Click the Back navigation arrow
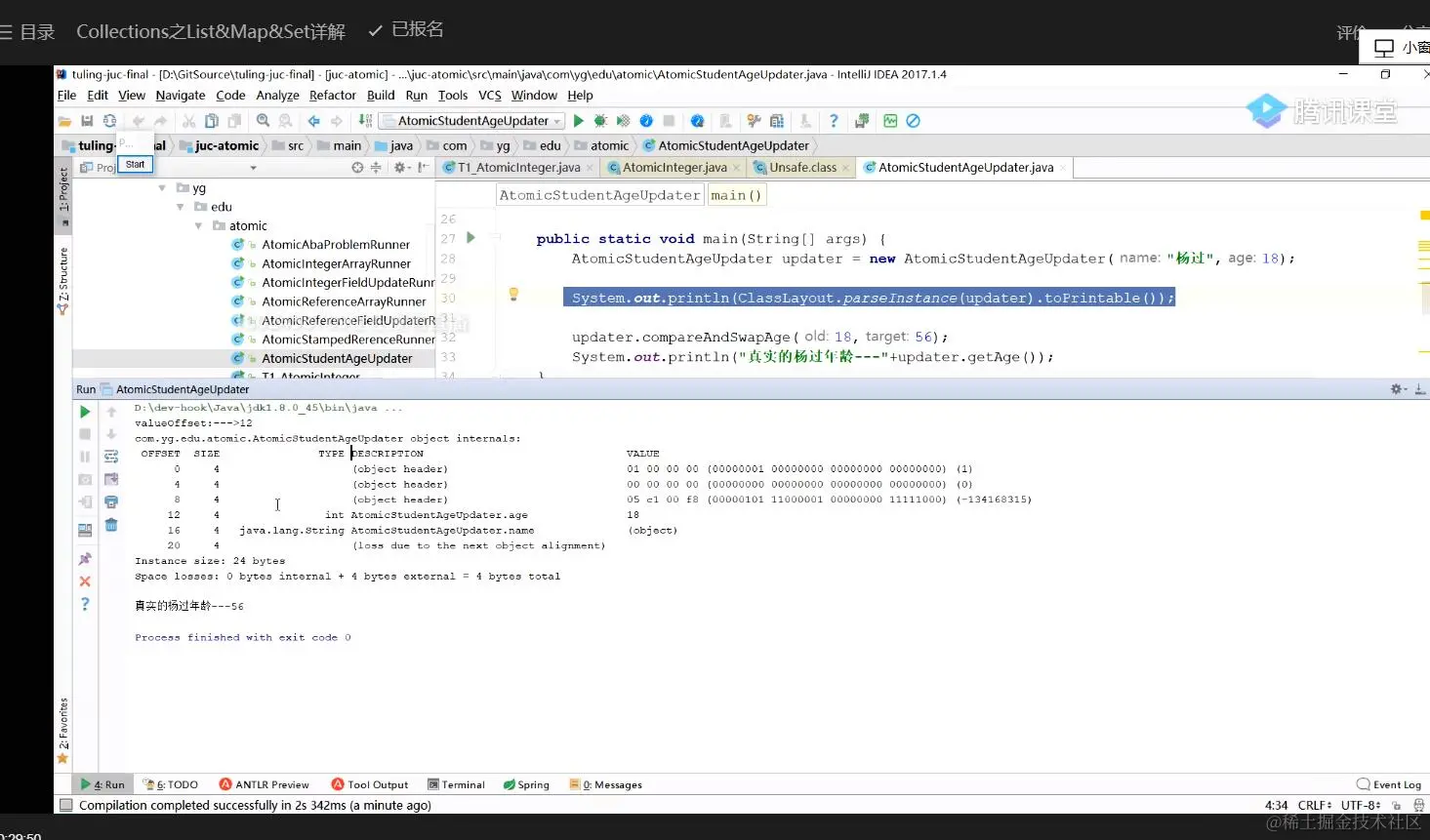 pyautogui.click(x=314, y=121)
